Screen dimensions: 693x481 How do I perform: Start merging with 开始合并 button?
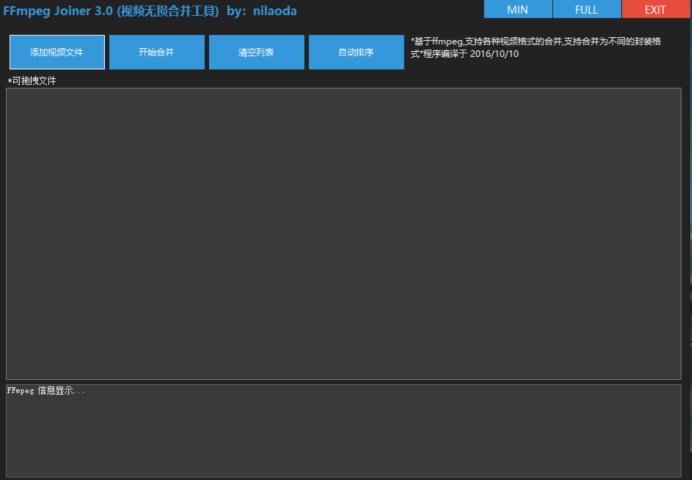coord(156,52)
